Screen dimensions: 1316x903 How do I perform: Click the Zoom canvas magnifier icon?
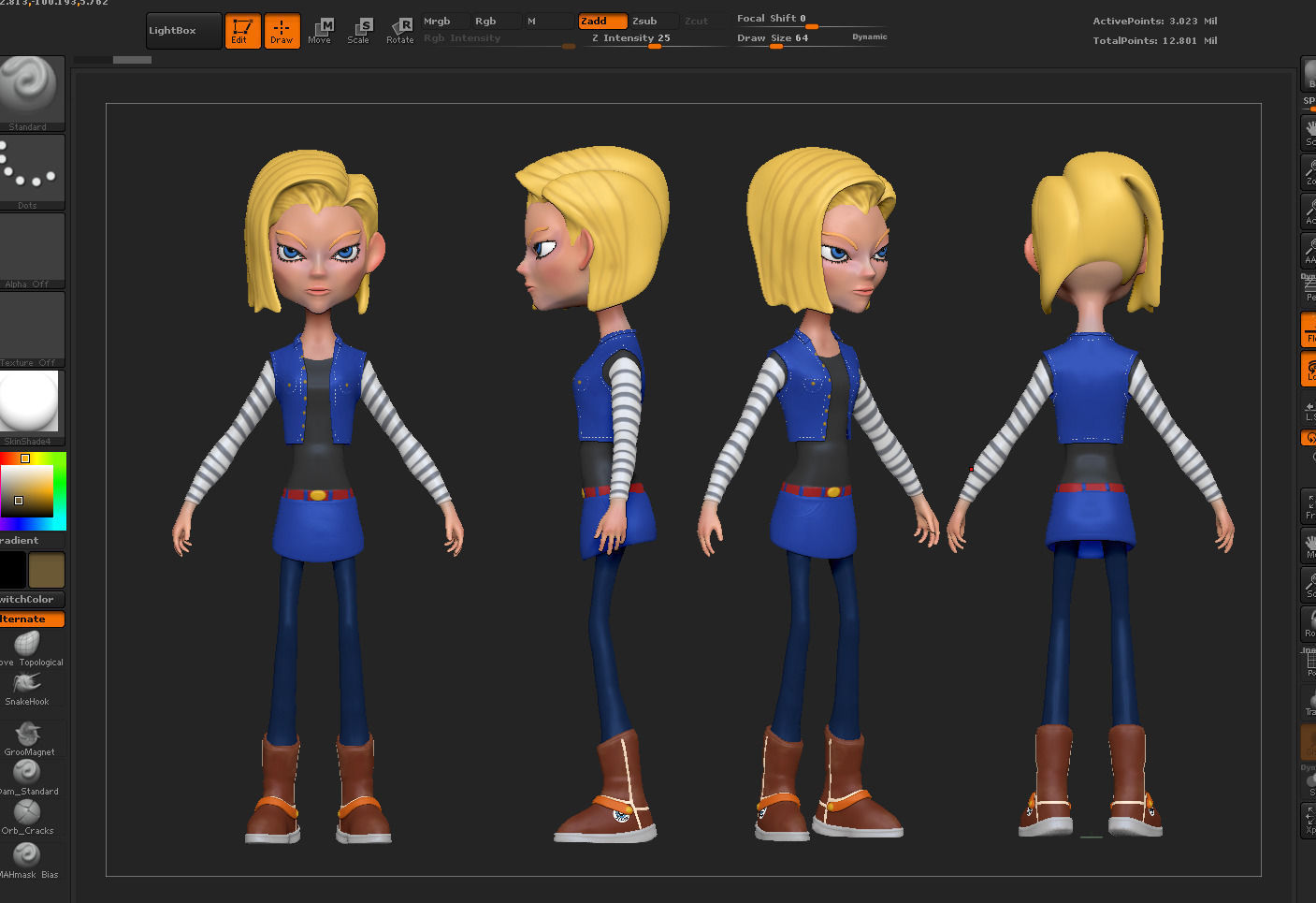click(x=1309, y=171)
